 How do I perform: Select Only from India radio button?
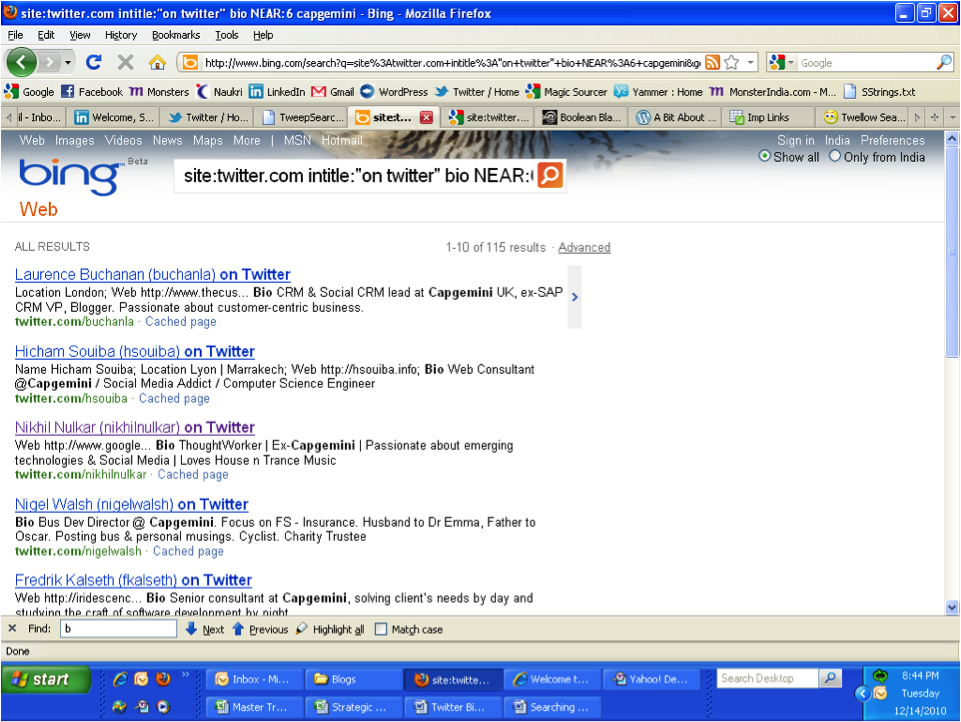pyautogui.click(x=835, y=156)
